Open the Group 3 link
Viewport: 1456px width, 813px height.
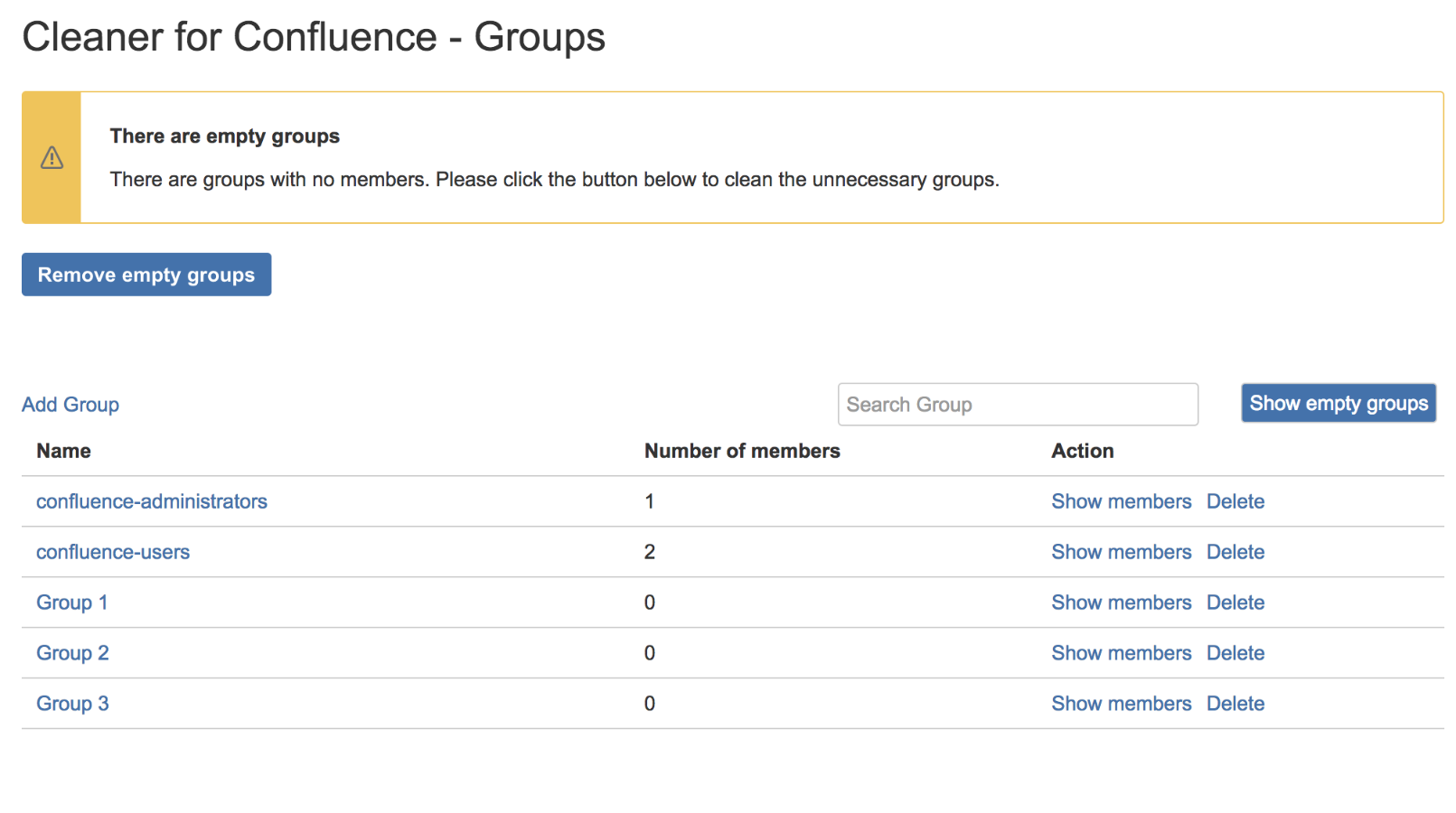click(x=72, y=704)
